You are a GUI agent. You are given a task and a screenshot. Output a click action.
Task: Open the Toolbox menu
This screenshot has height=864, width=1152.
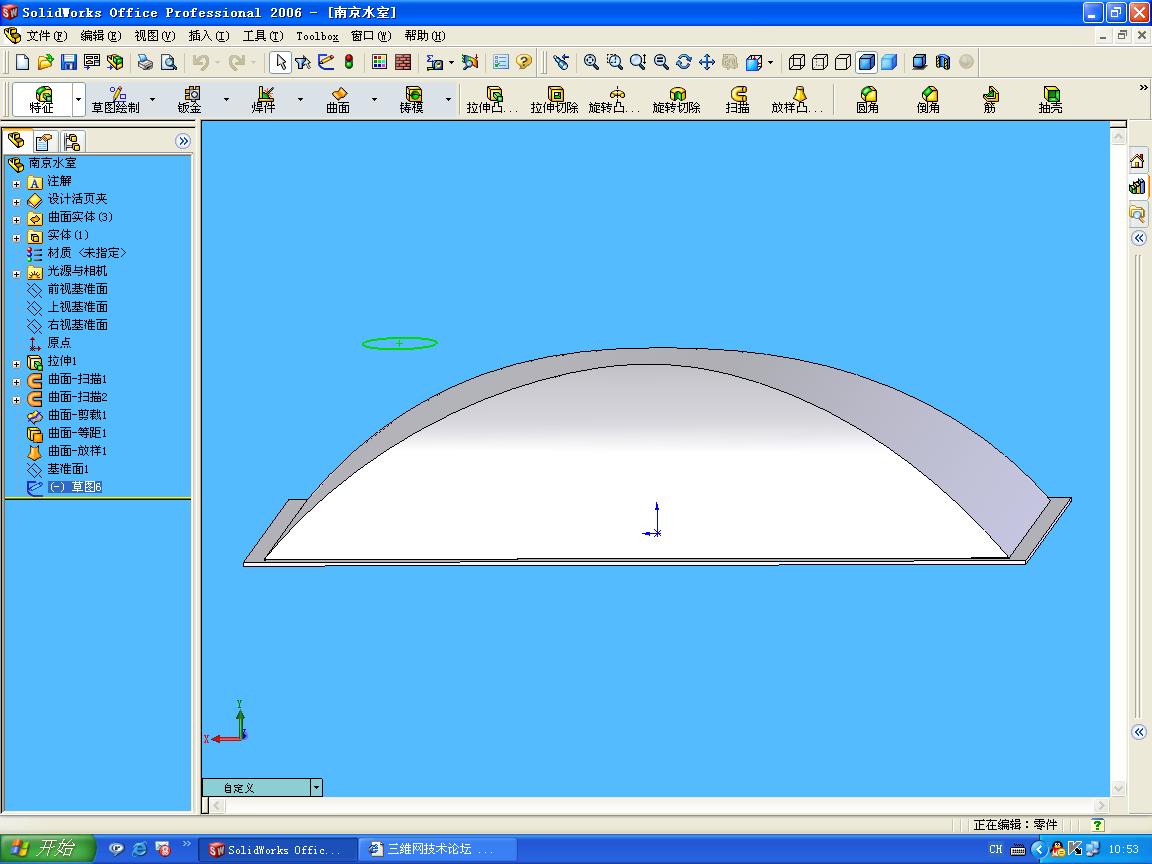[317, 36]
